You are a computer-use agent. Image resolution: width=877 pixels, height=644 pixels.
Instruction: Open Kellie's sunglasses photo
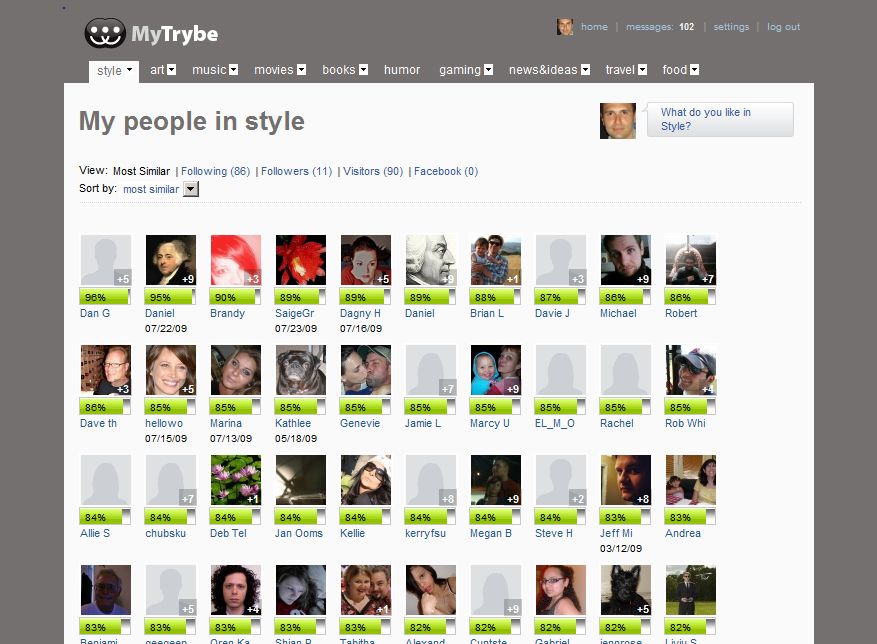tap(365, 480)
